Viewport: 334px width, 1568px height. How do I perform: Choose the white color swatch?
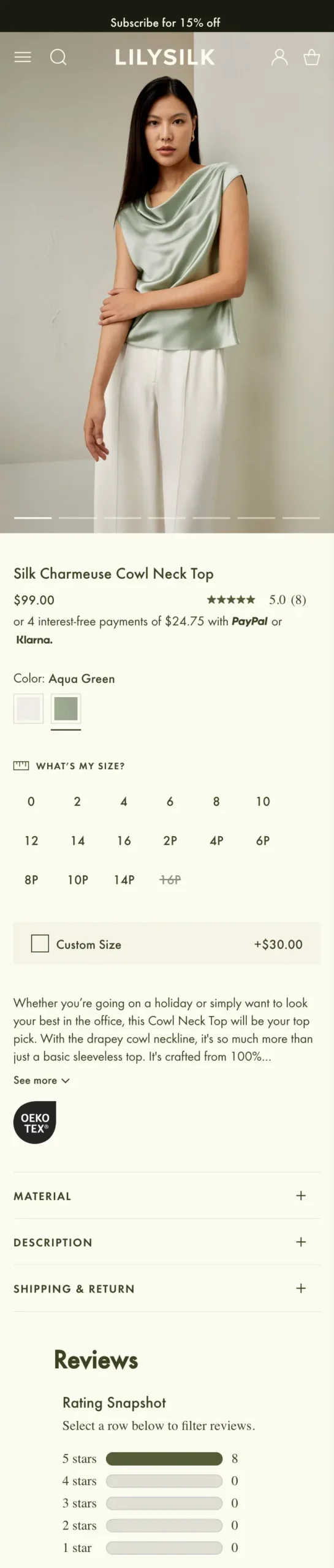pyautogui.click(x=29, y=709)
